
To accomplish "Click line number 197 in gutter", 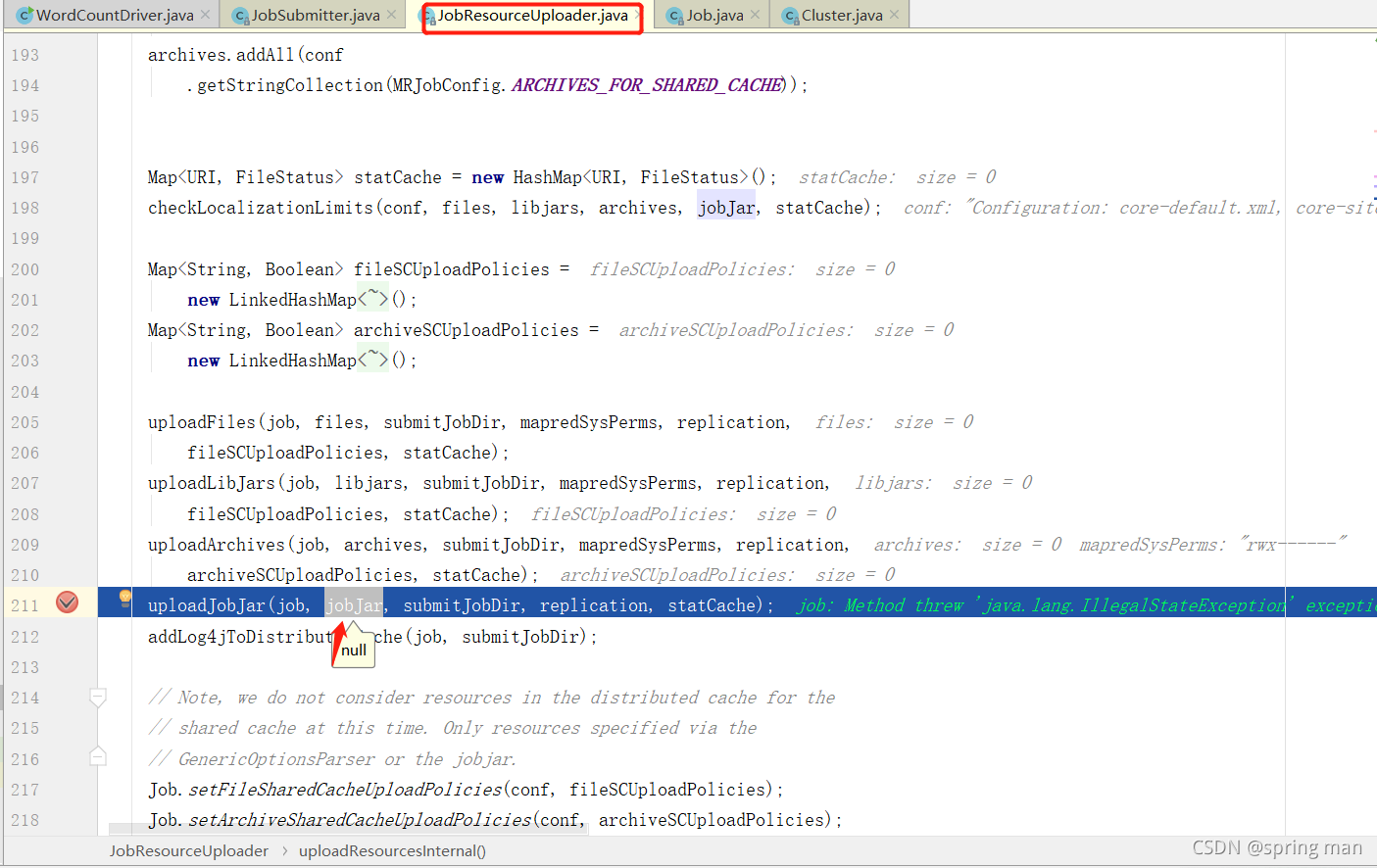I will pyautogui.click(x=25, y=177).
